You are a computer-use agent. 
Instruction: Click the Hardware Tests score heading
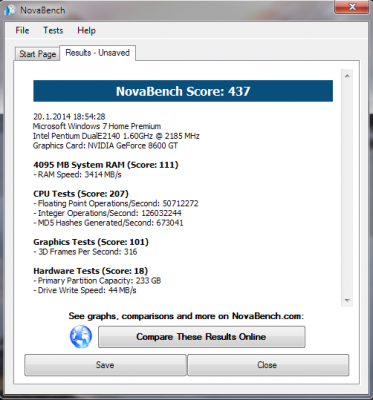(x=90, y=271)
